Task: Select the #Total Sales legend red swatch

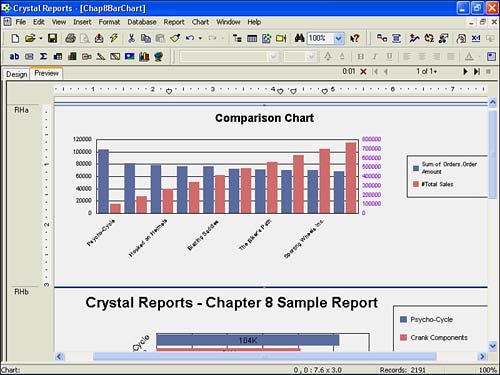Action: [416, 184]
